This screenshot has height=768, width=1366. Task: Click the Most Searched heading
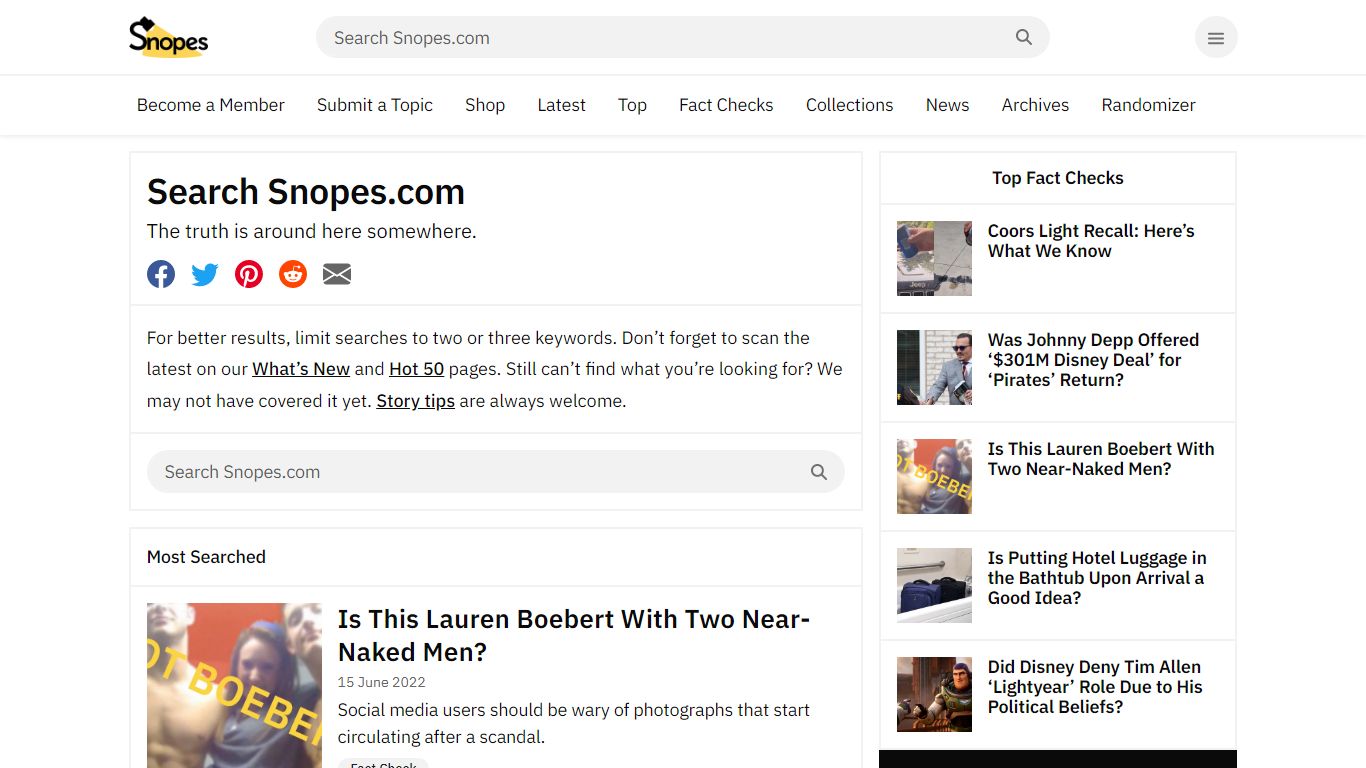[x=206, y=557]
